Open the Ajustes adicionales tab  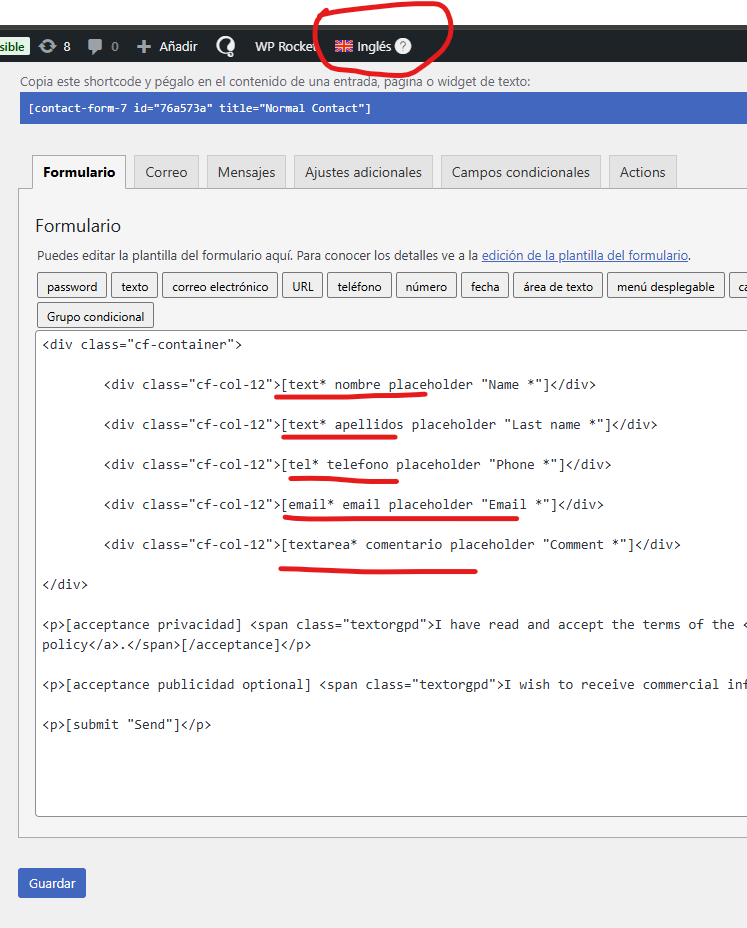click(x=363, y=172)
